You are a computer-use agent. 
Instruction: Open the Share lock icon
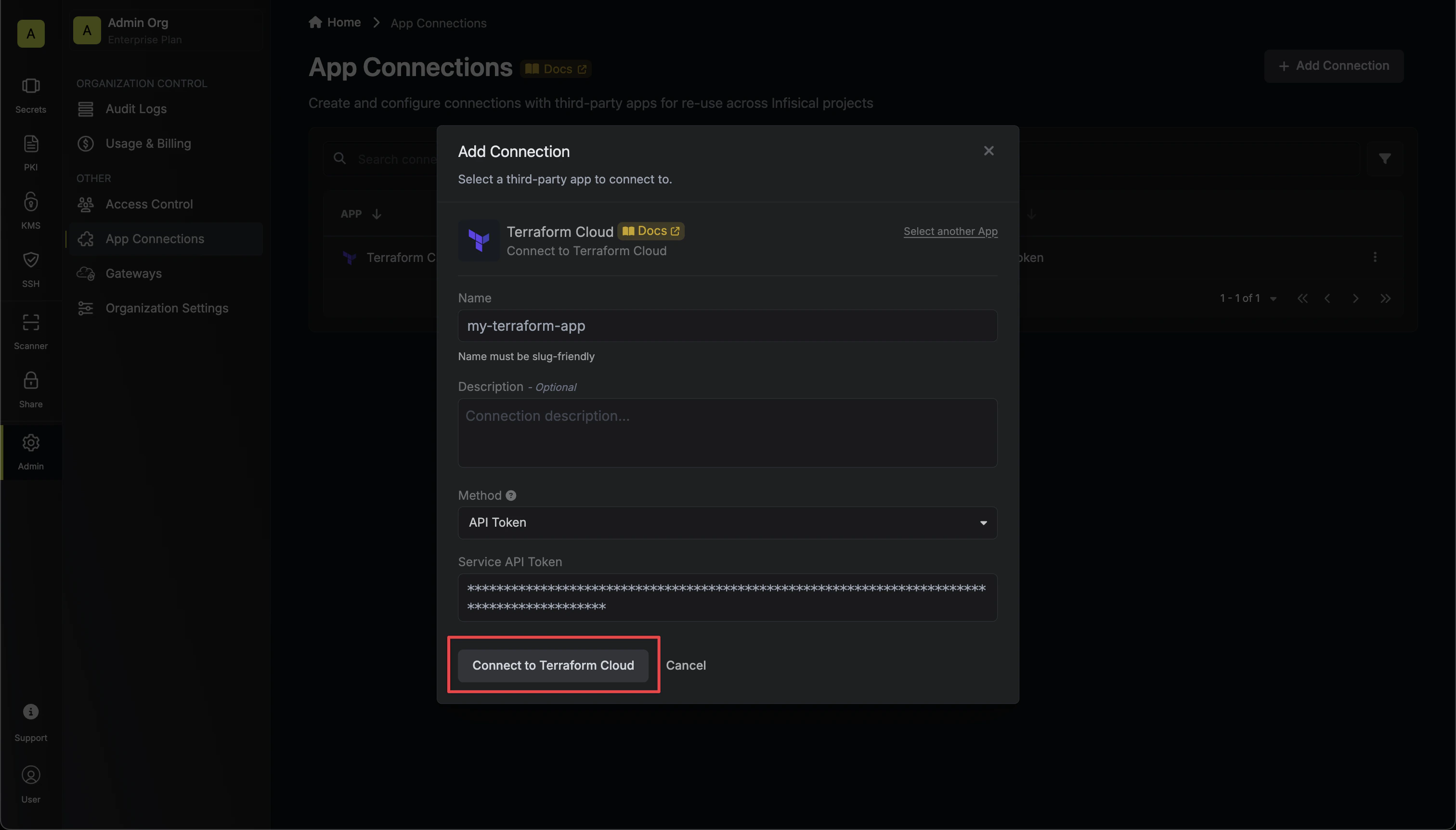point(31,380)
